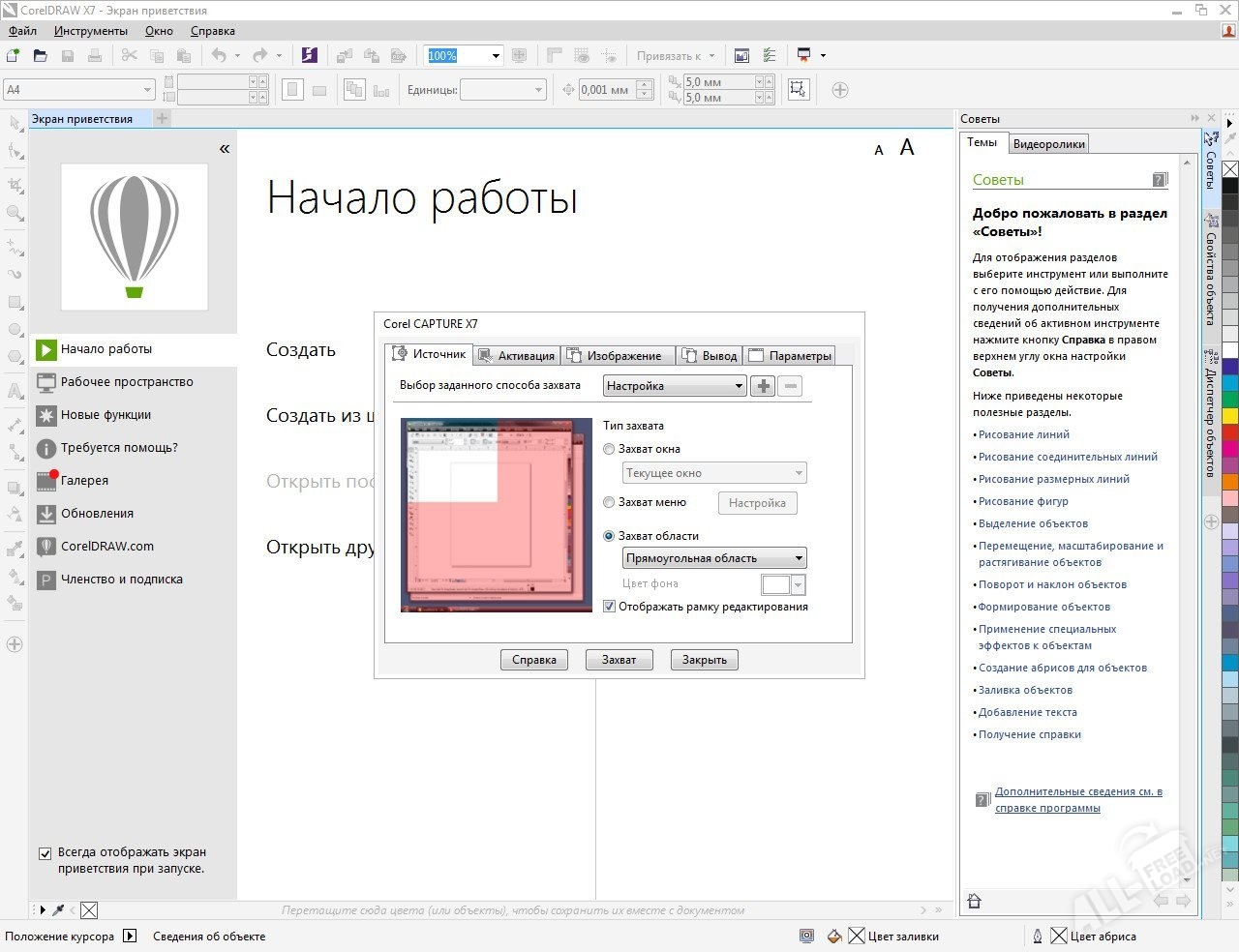1239x952 pixels.
Task: Uncheck Отображать рамку редактирования checkbox
Action: [609, 607]
